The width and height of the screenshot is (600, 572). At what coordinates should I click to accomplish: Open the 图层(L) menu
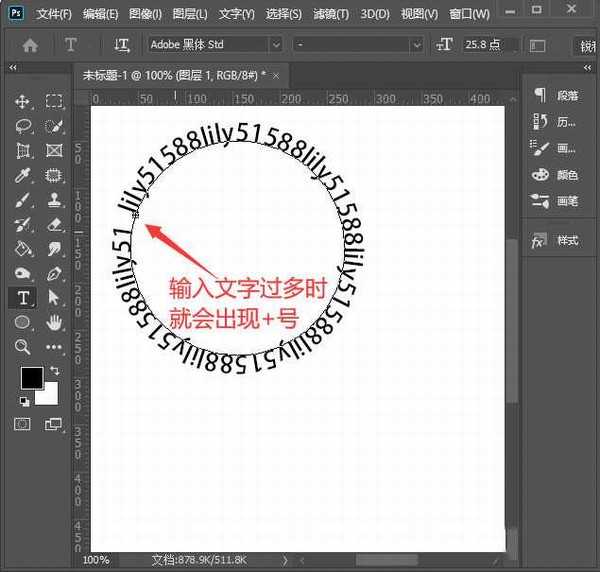188,14
